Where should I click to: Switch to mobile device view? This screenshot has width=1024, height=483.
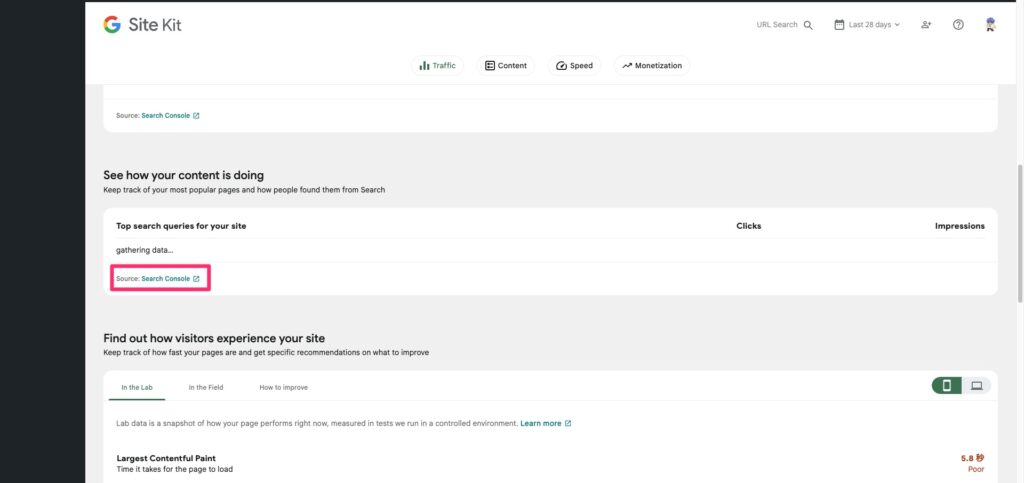tap(946, 386)
